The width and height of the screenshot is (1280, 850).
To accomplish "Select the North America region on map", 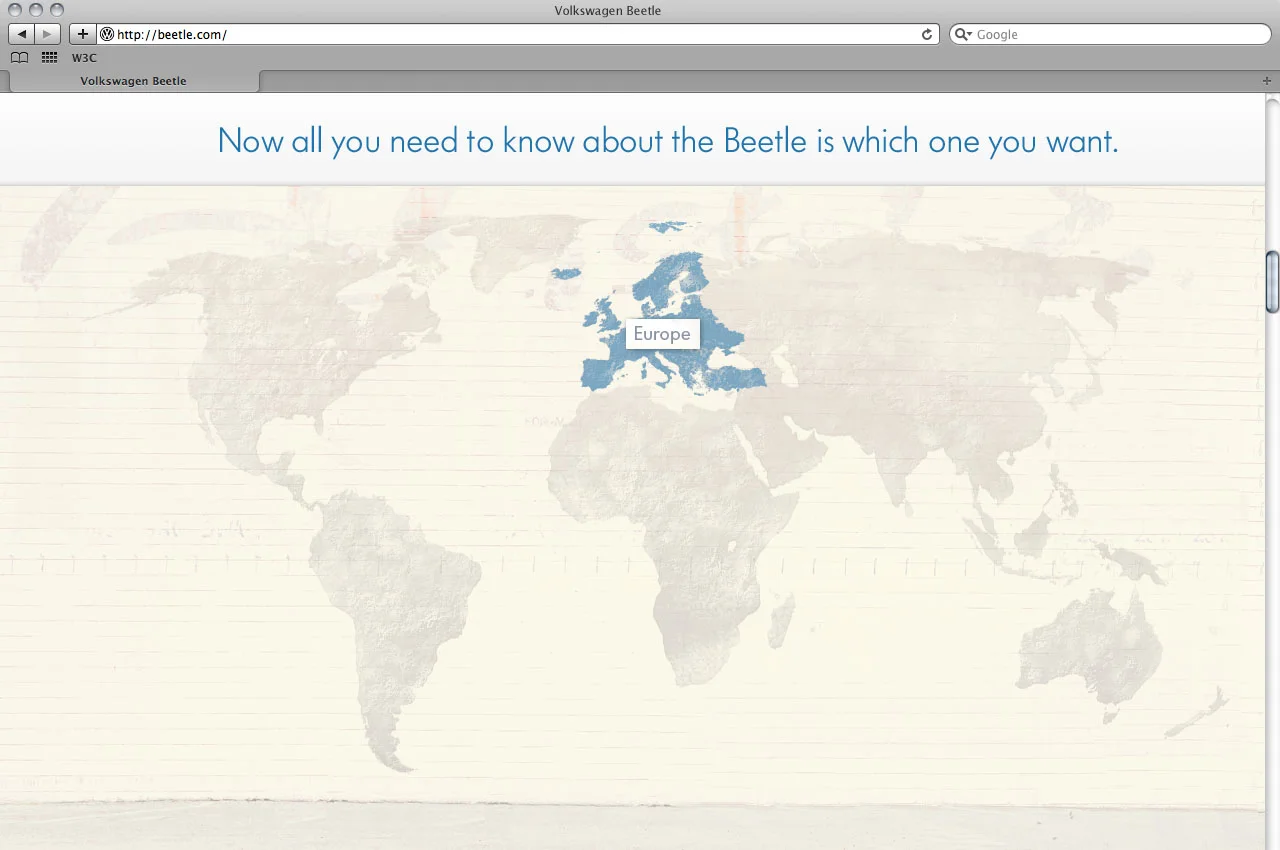I will pos(290,350).
